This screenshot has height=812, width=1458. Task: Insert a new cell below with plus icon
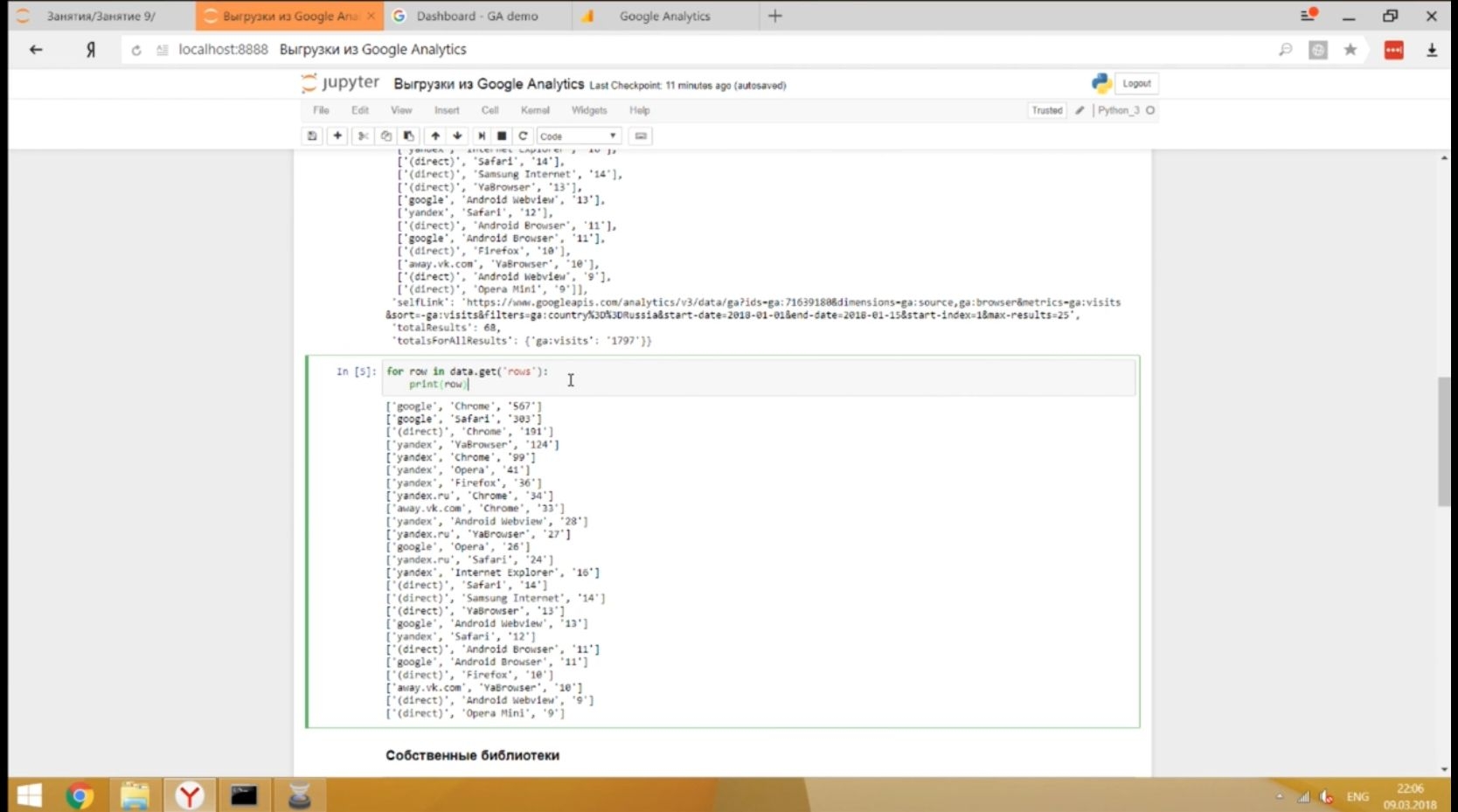[337, 136]
